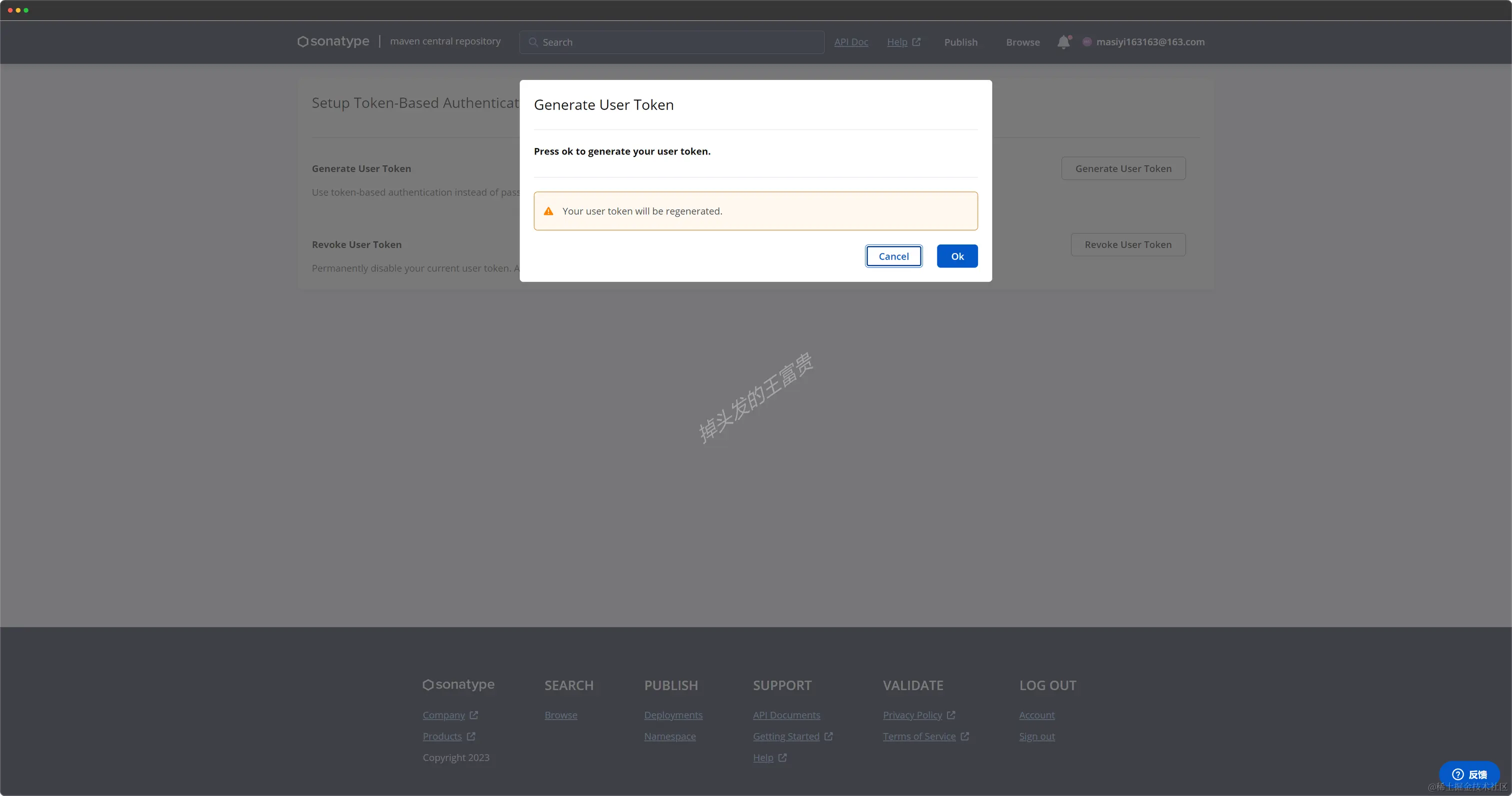Viewport: 1512px width, 796px height.
Task: Click the search magnifier icon
Action: pyautogui.click(x=533, y=42)
